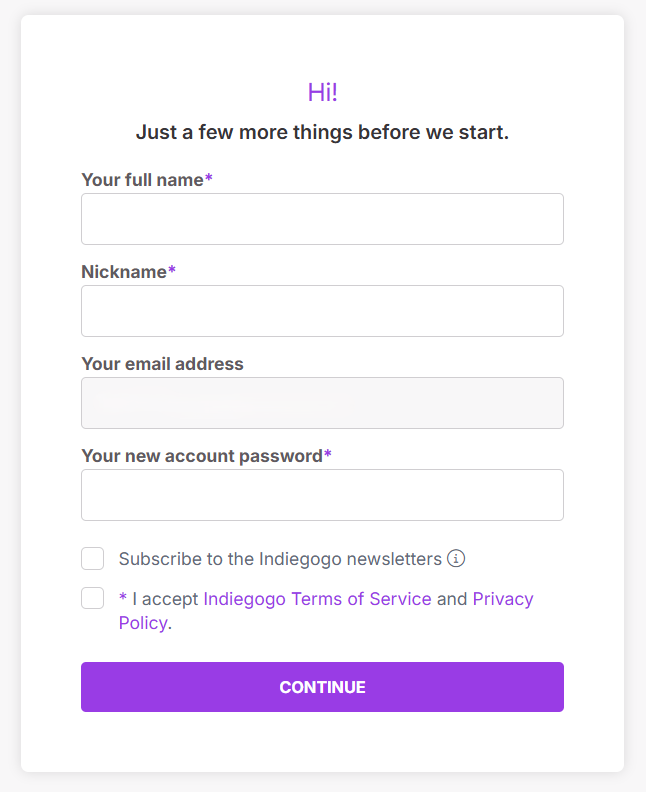Image resolution: width=646 pixels, height=792 pixels.
Task: Open the Privacy Policy link
Action: [x=502, y=599]
